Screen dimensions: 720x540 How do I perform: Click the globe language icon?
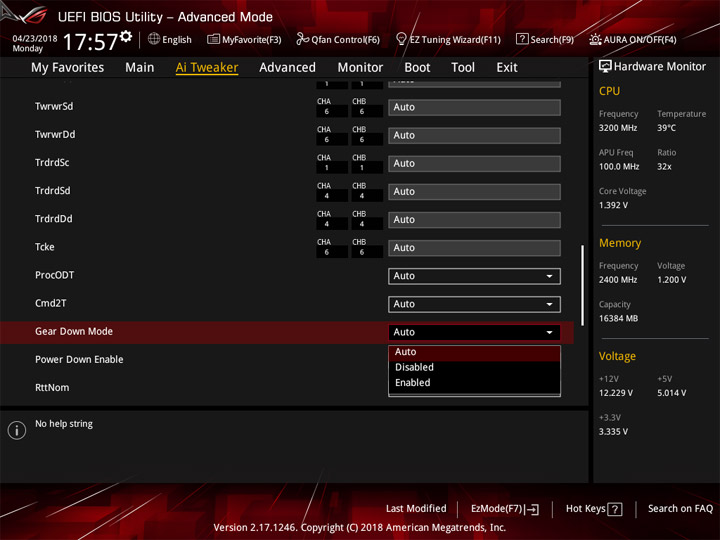click(154, 39)
